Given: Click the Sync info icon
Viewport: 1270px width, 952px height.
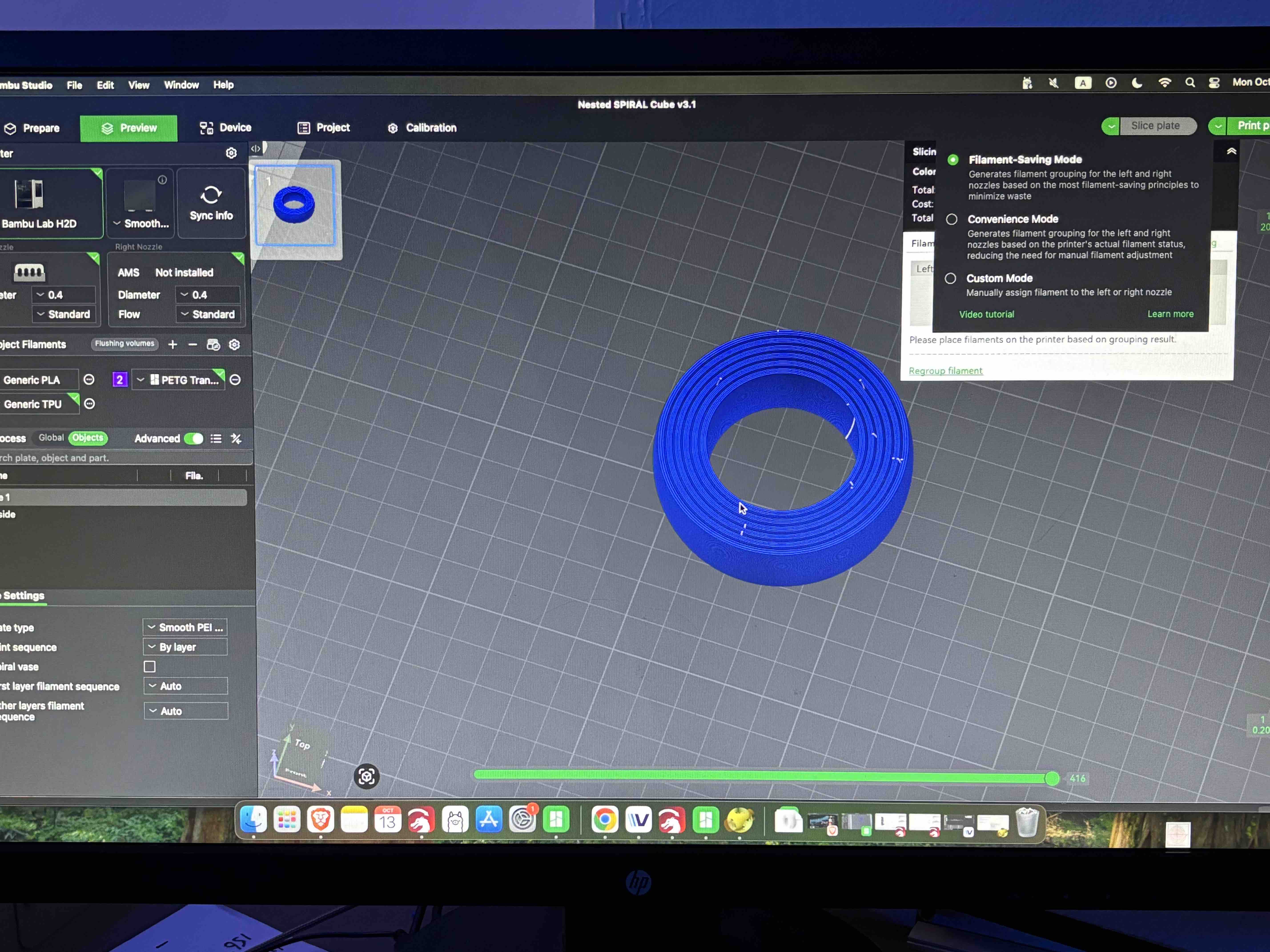Looking at the screenshot, I should (211, 195).
